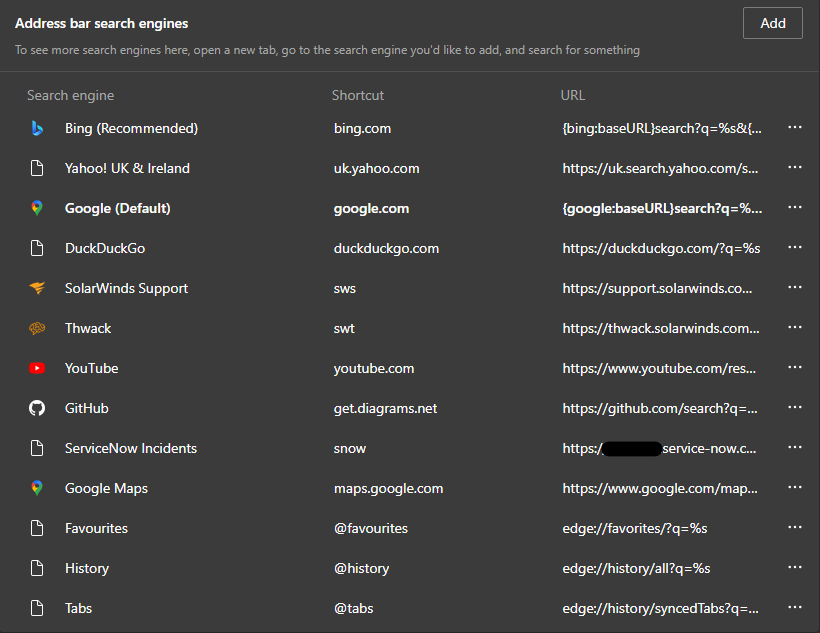Open more actions for Bing (Recommended)

pos(794,127)
